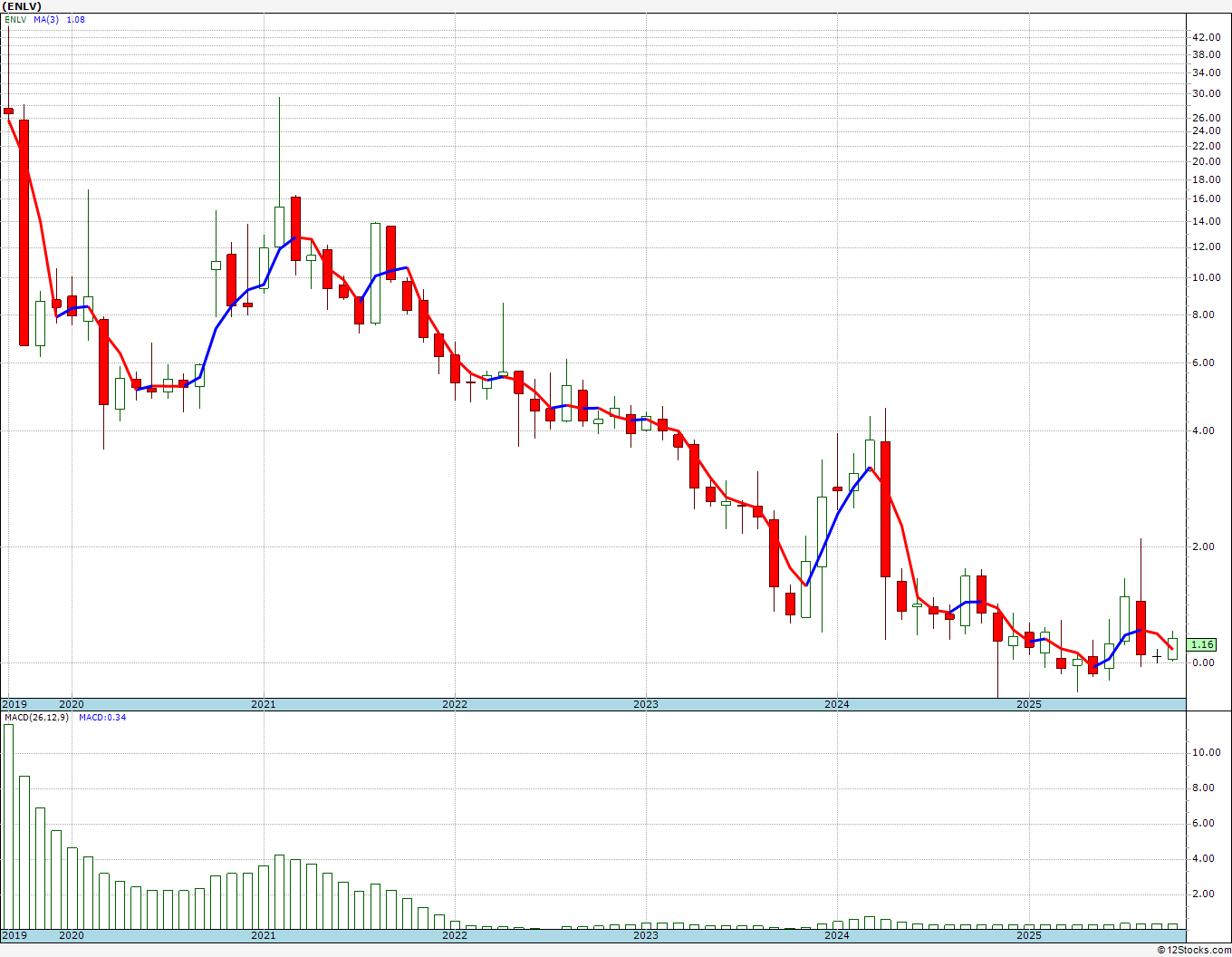Select the ENLV legend label

click(15, 19)
